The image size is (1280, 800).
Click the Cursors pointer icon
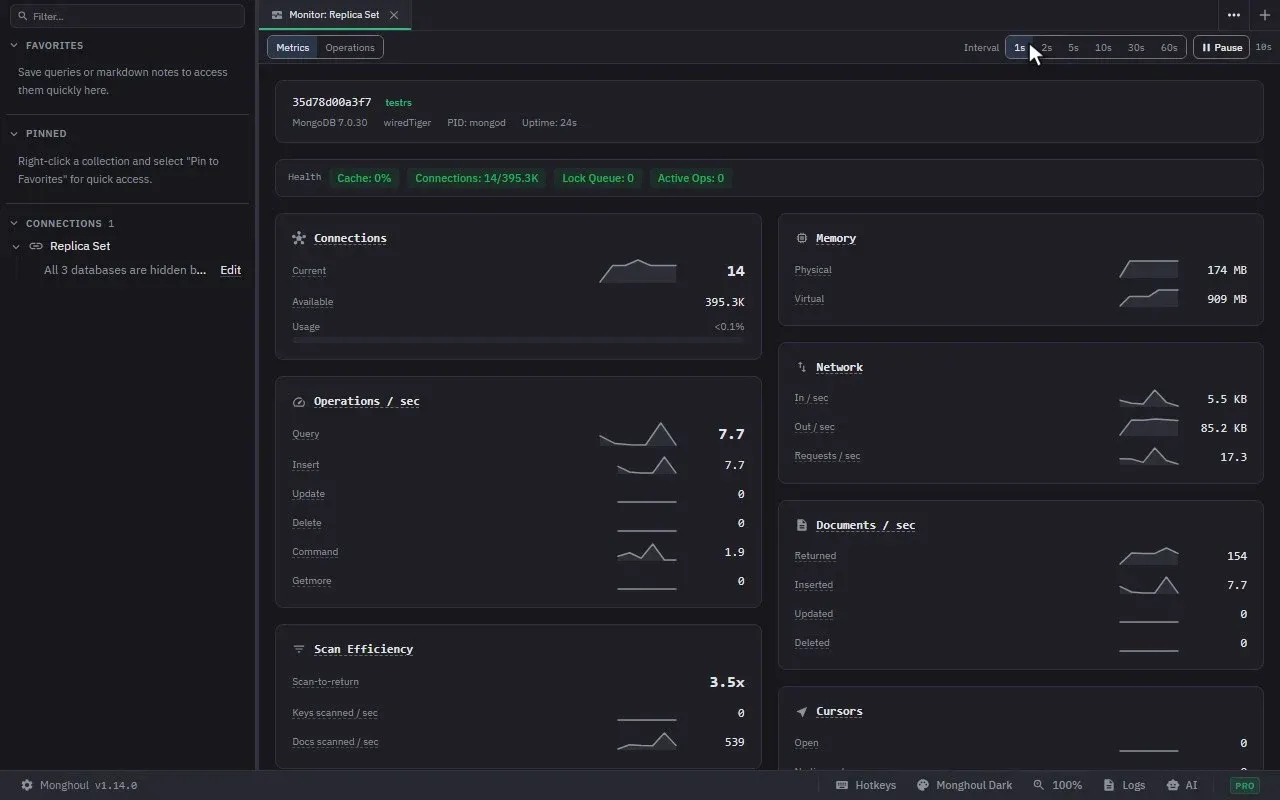(801, 712)
